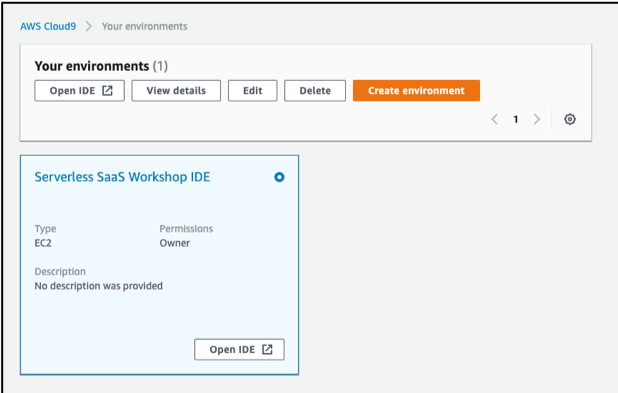
Task: Click the Delete button
Action: pyautogui.click(x=315, y=91)
